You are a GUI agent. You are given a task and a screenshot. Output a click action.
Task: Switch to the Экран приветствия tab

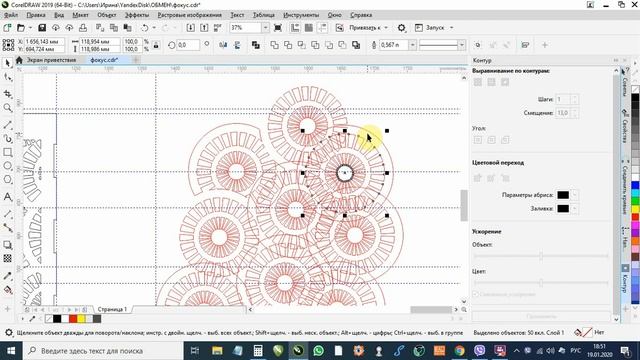coord(51,60)
